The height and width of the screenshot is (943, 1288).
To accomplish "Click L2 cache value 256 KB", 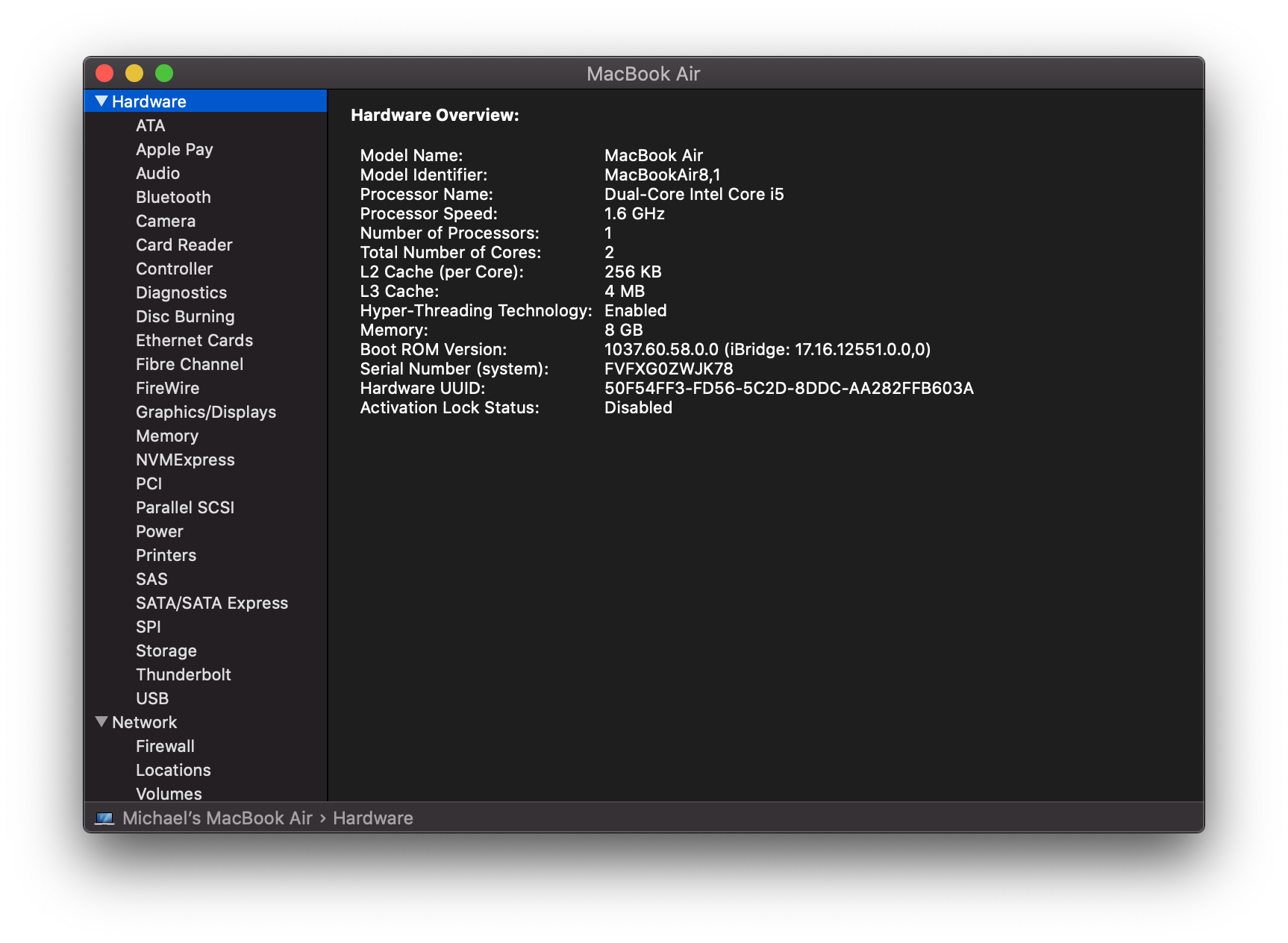I will [633, 272].
